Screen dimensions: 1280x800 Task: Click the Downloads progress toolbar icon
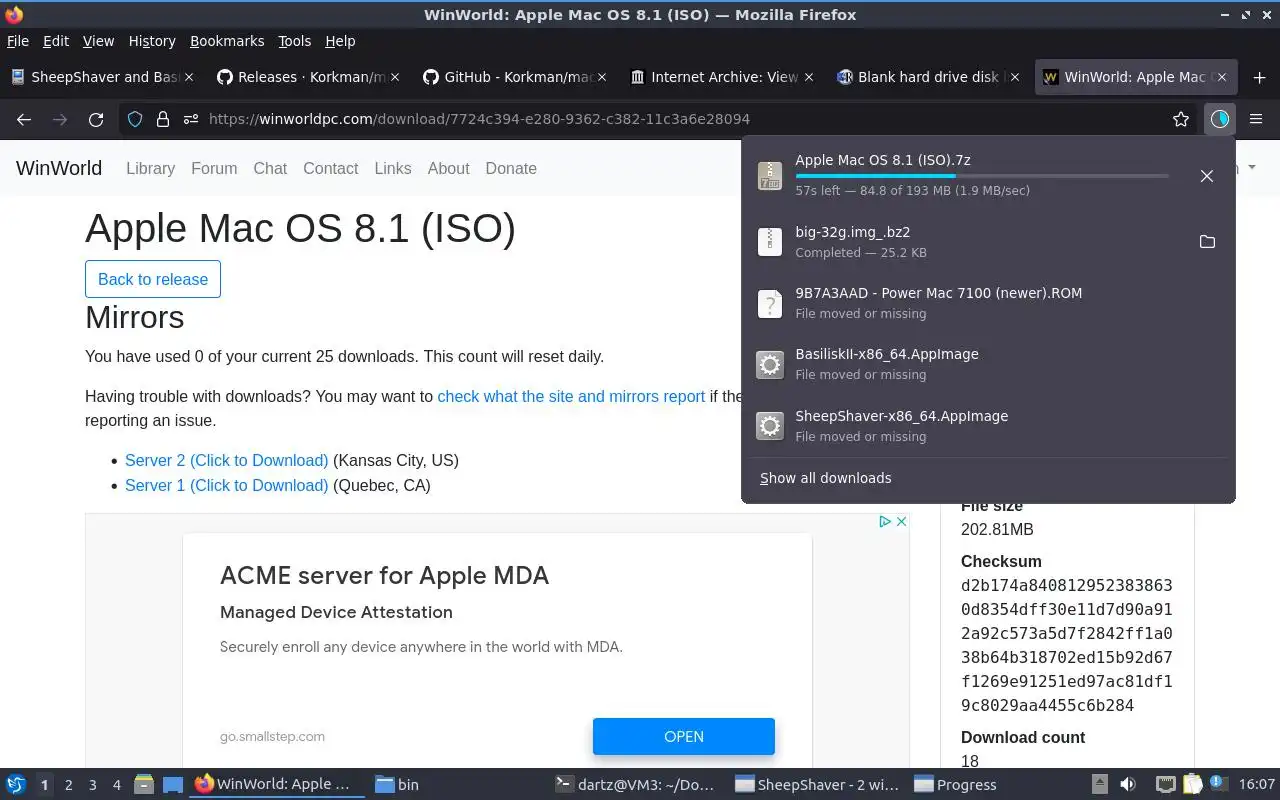(1219, 119)
